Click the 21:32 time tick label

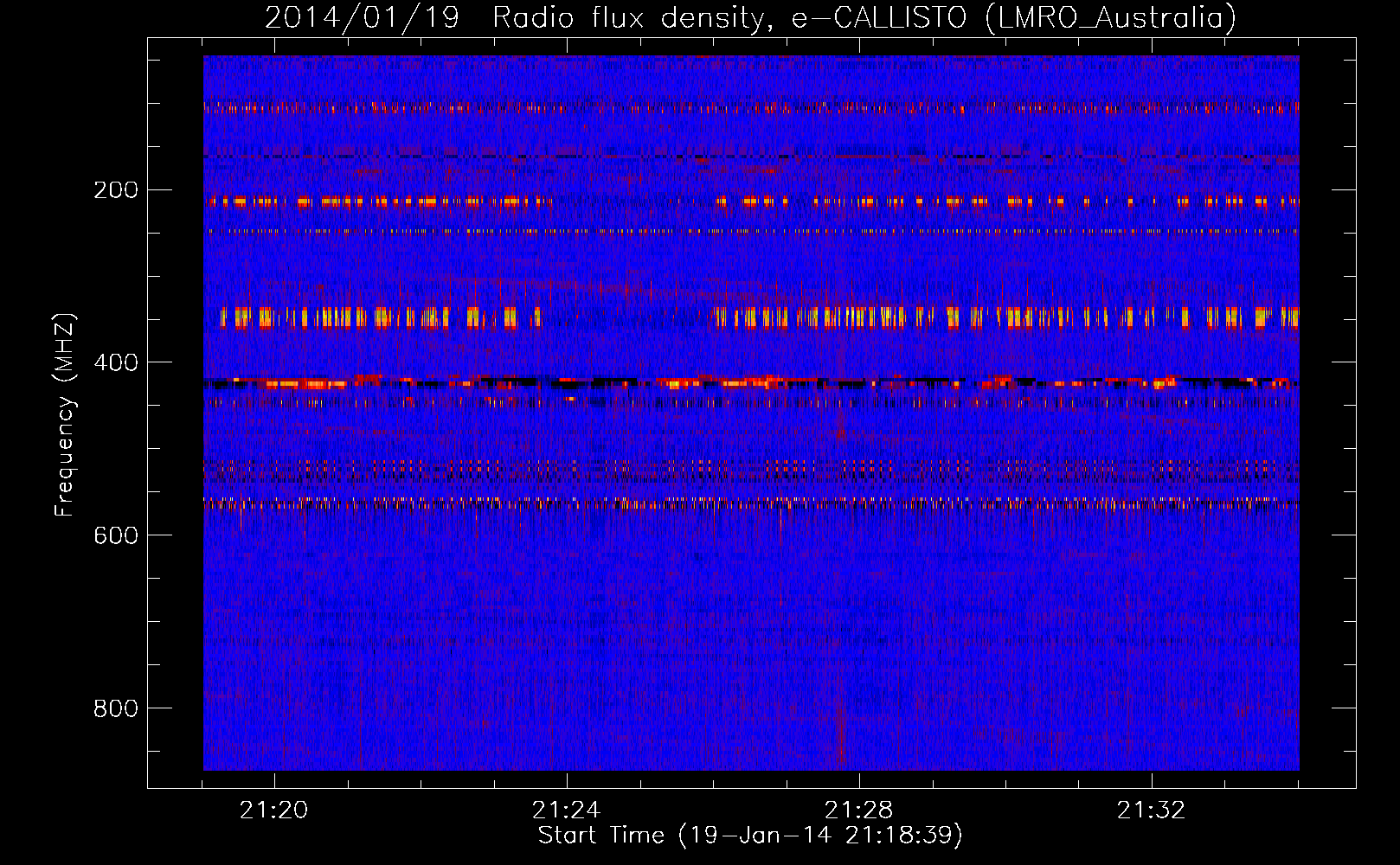(x=1152, y=811)
